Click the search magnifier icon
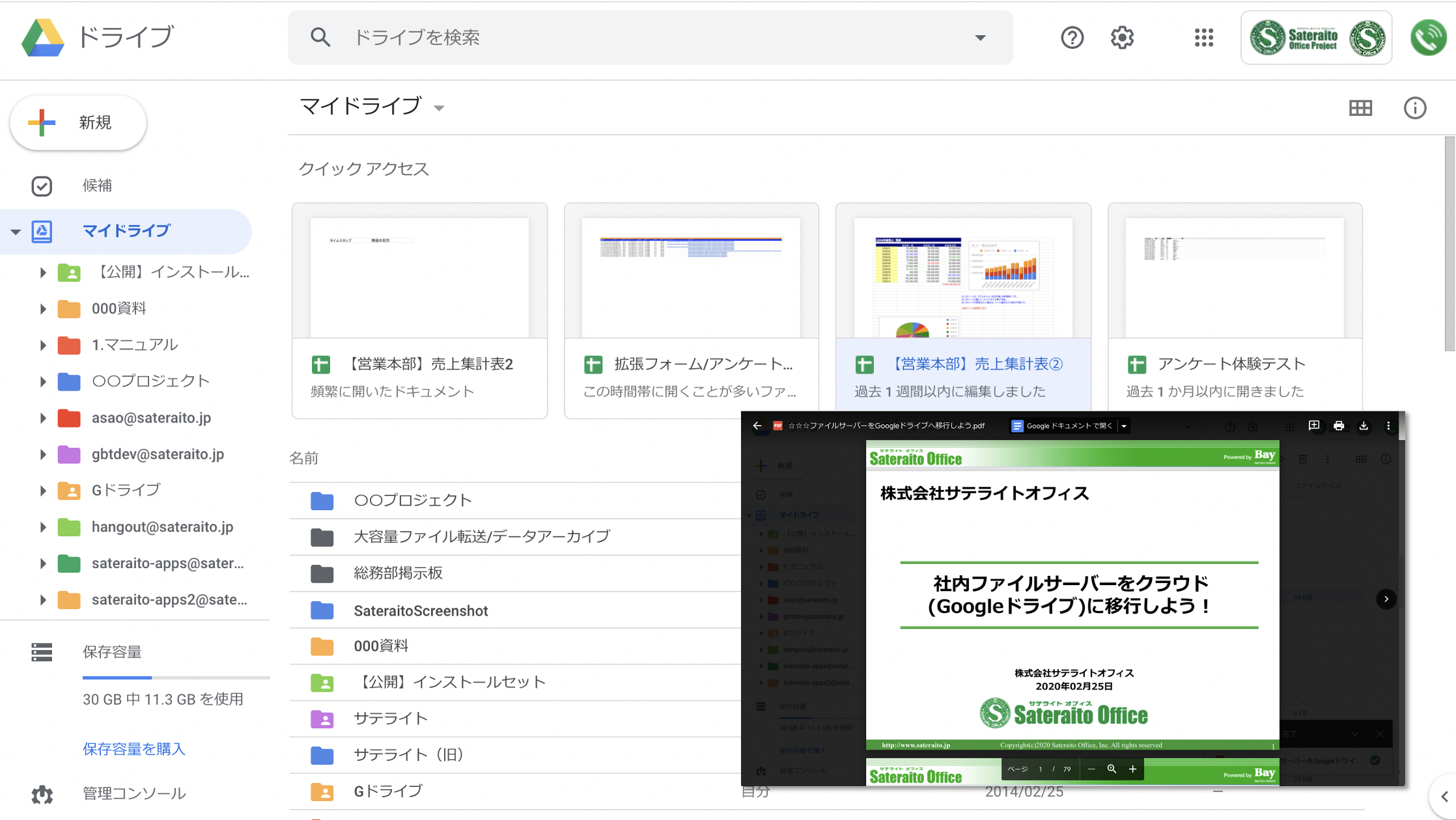The height and width of the screenshot is (820, 1456). point(320,37)
